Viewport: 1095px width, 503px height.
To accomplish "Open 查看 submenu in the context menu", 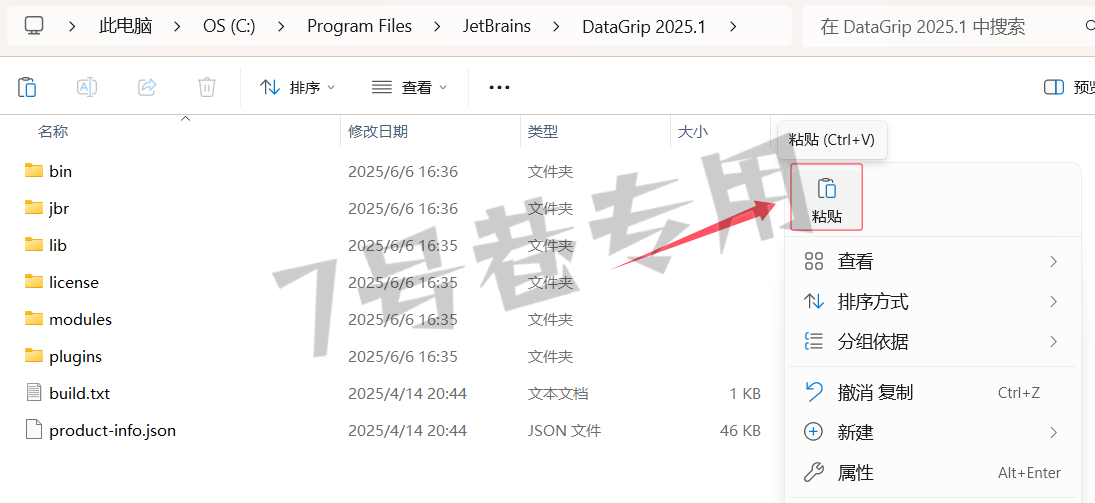I will pyautogui.click(x=932, y=262).
